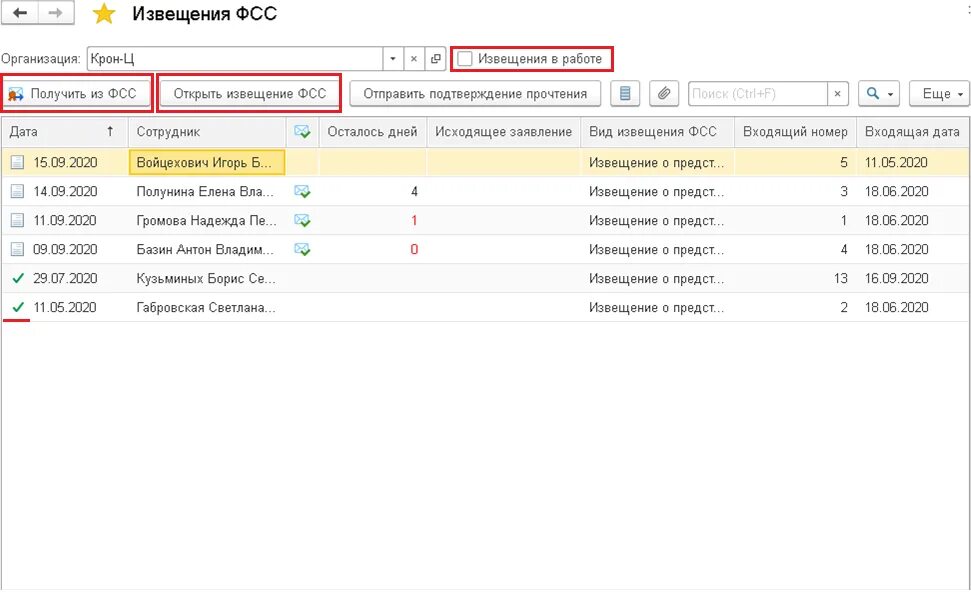Click incoming number 13 cell

[840, 279]
